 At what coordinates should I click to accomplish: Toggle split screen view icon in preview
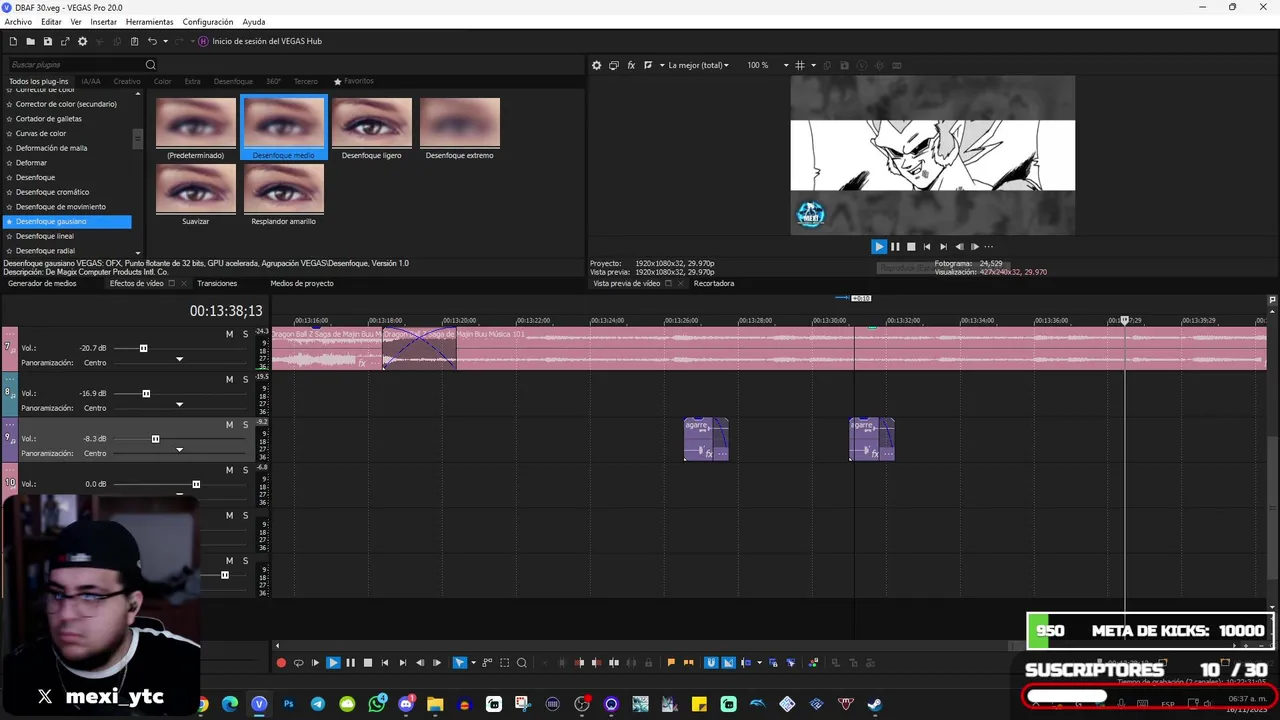point(648,65)
